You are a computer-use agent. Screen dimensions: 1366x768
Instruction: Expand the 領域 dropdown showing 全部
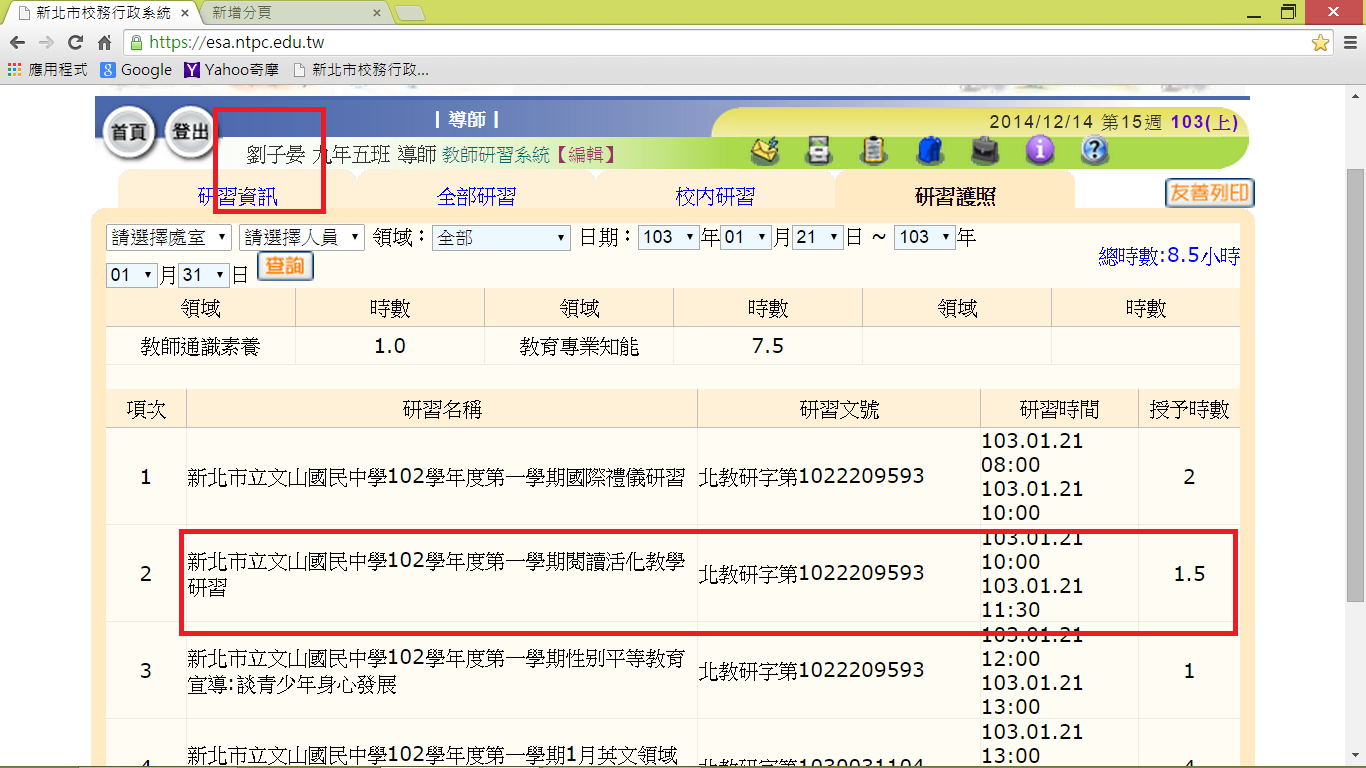[501, 238]
